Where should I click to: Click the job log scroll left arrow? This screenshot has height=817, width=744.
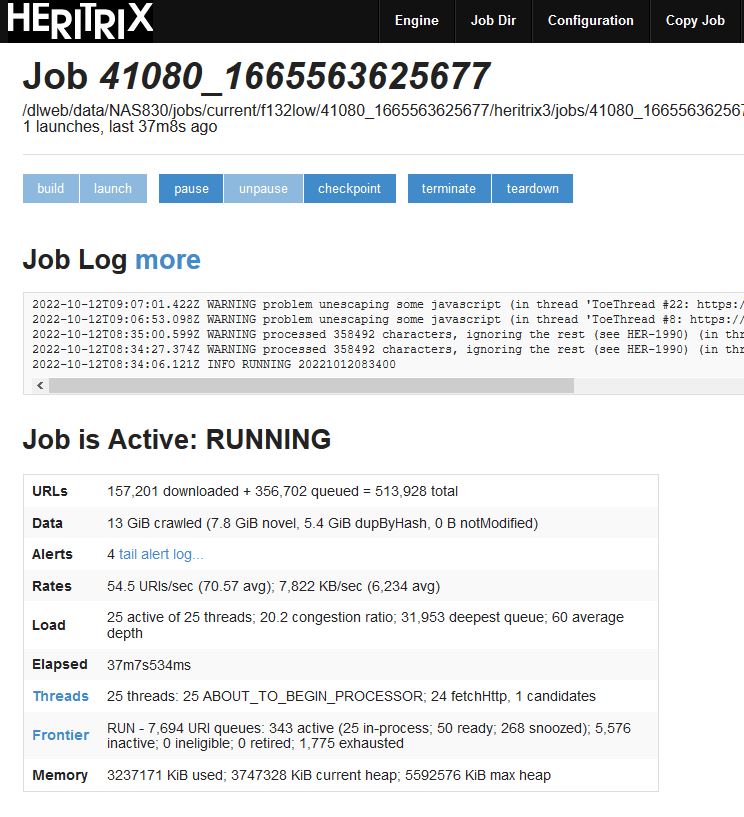click(x=40, y=386)
